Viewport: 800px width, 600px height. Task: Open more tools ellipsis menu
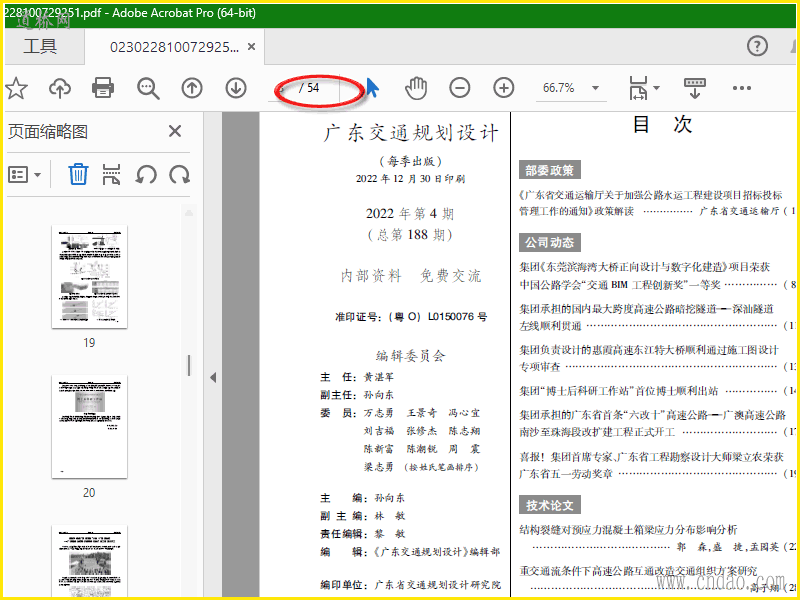[x=741, y=88]
